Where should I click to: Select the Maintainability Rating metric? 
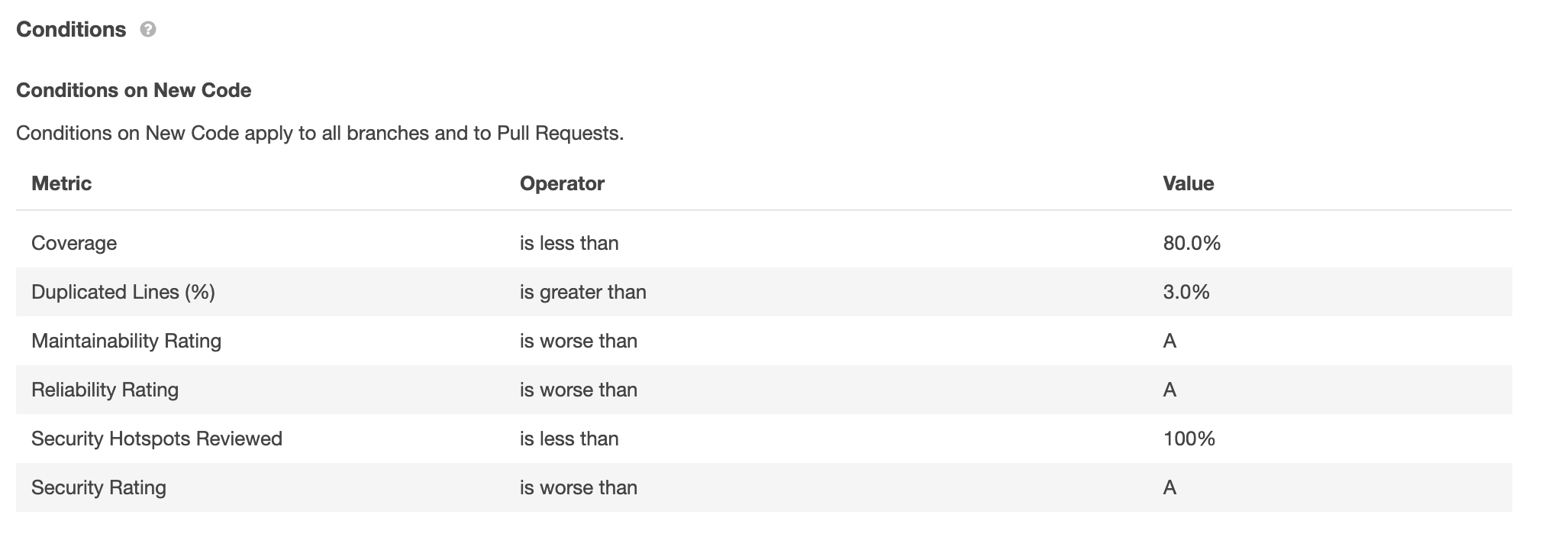(x=126, y=341)
